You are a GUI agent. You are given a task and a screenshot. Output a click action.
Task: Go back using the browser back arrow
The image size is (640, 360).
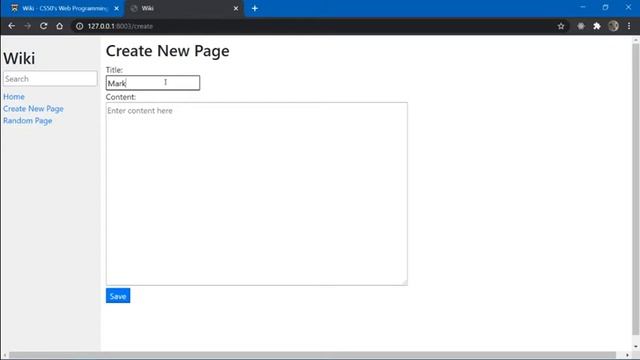(x=11, y=26)
